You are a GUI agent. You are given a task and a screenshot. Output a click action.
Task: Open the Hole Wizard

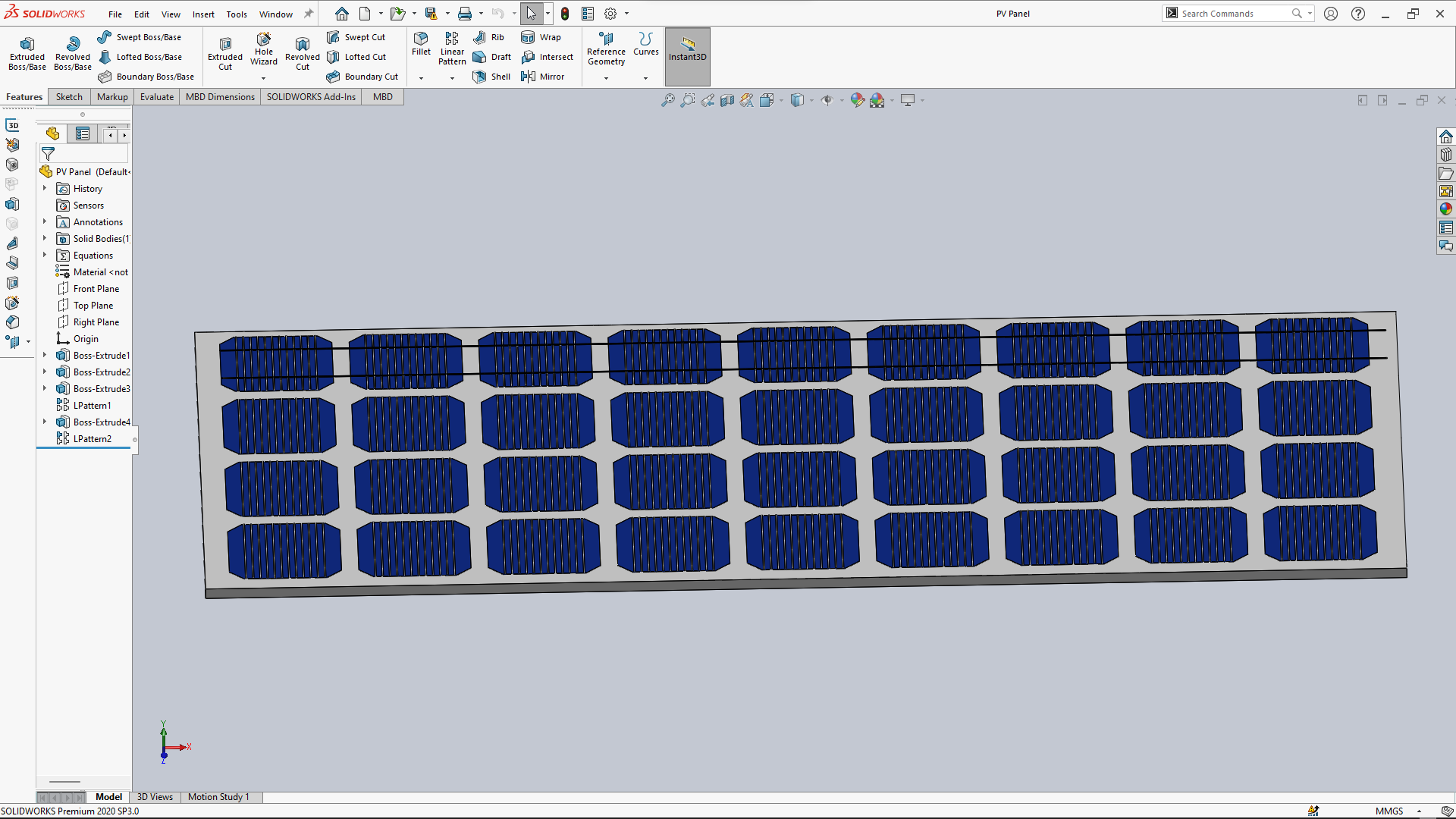pos(264,49)
